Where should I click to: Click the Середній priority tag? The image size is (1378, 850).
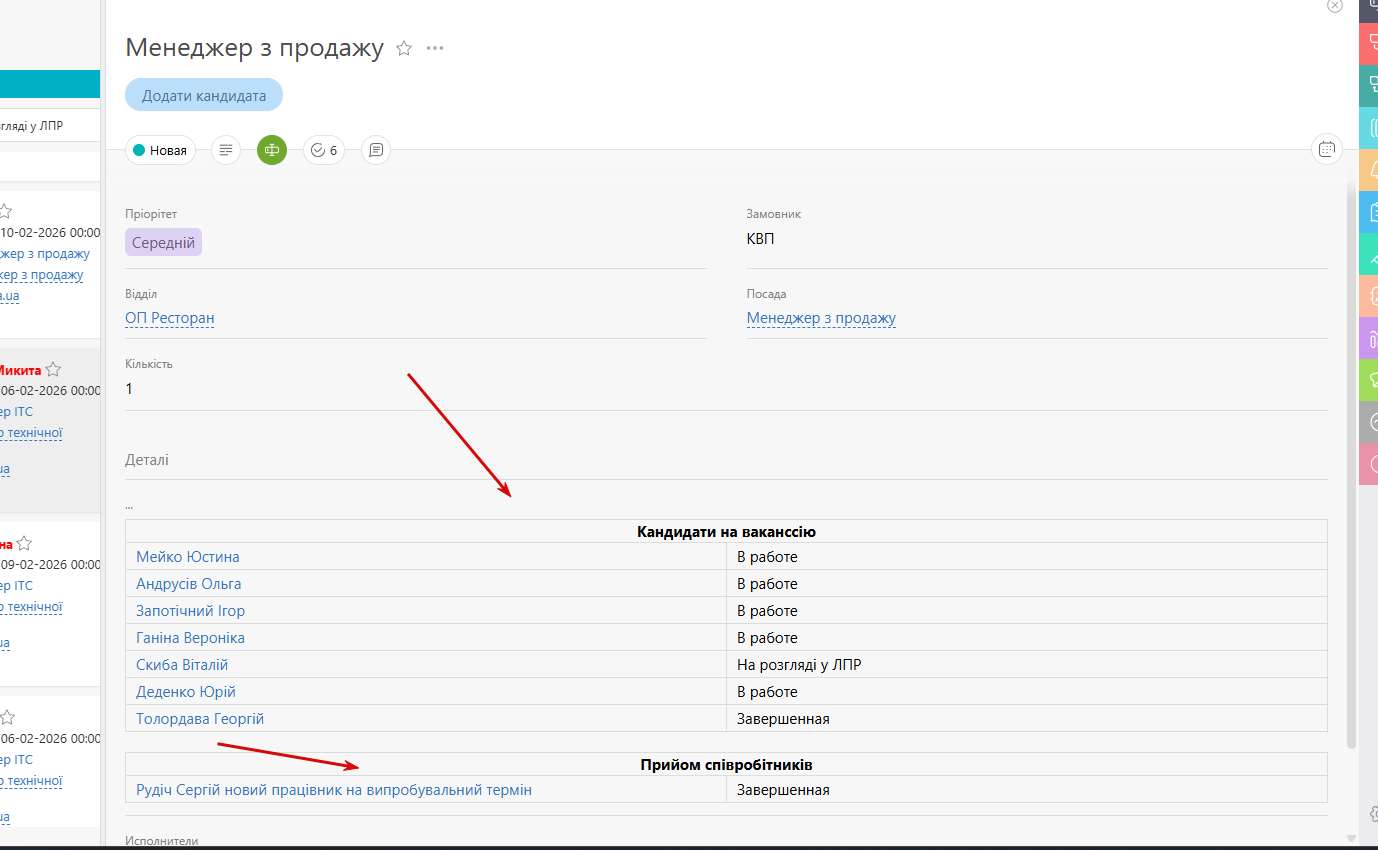(x=163, y=242)
